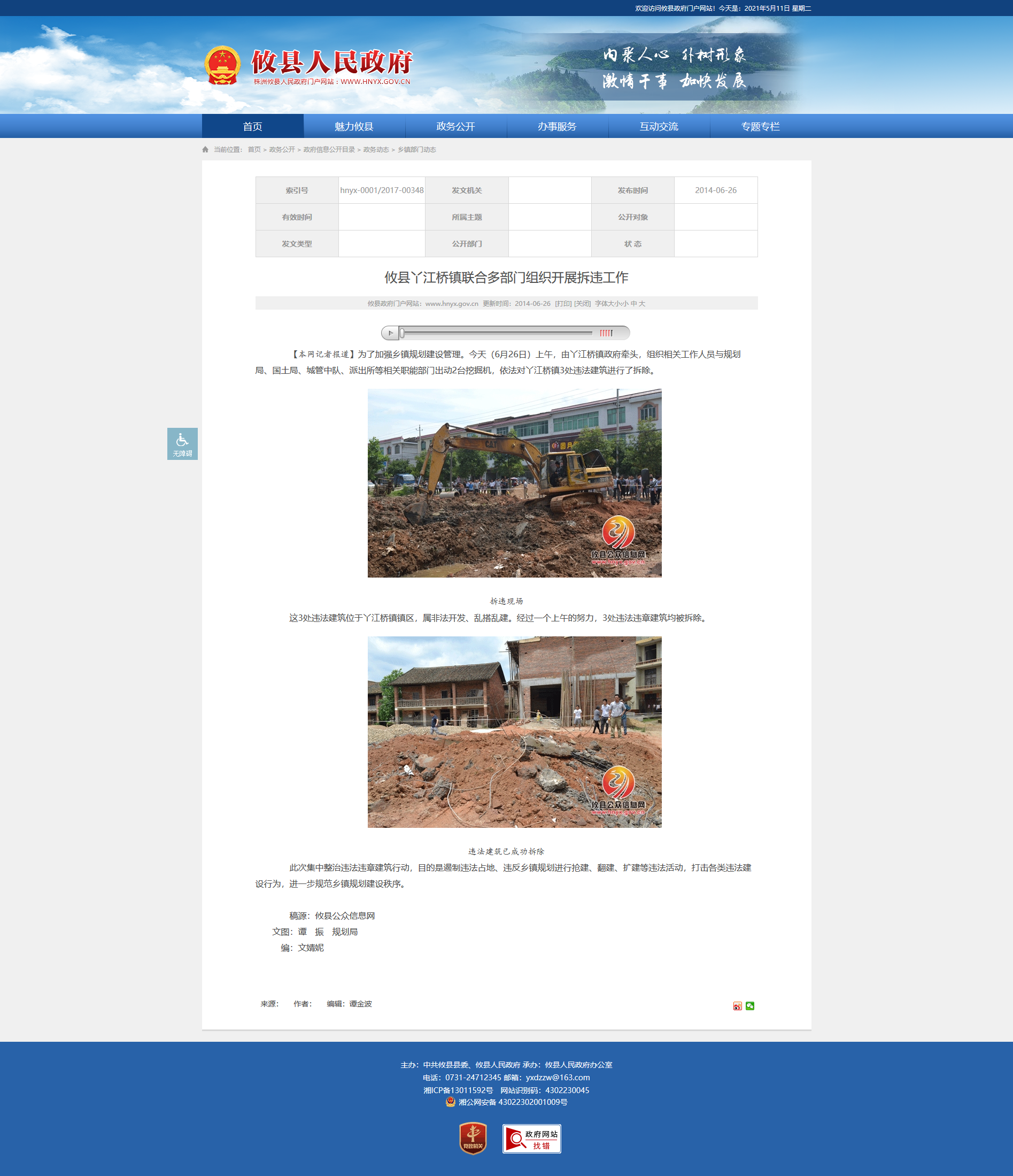This screenshot has width=1013, height=1176.
Task: Open the 政府网站找错 badge
Action: (531, 1139)
